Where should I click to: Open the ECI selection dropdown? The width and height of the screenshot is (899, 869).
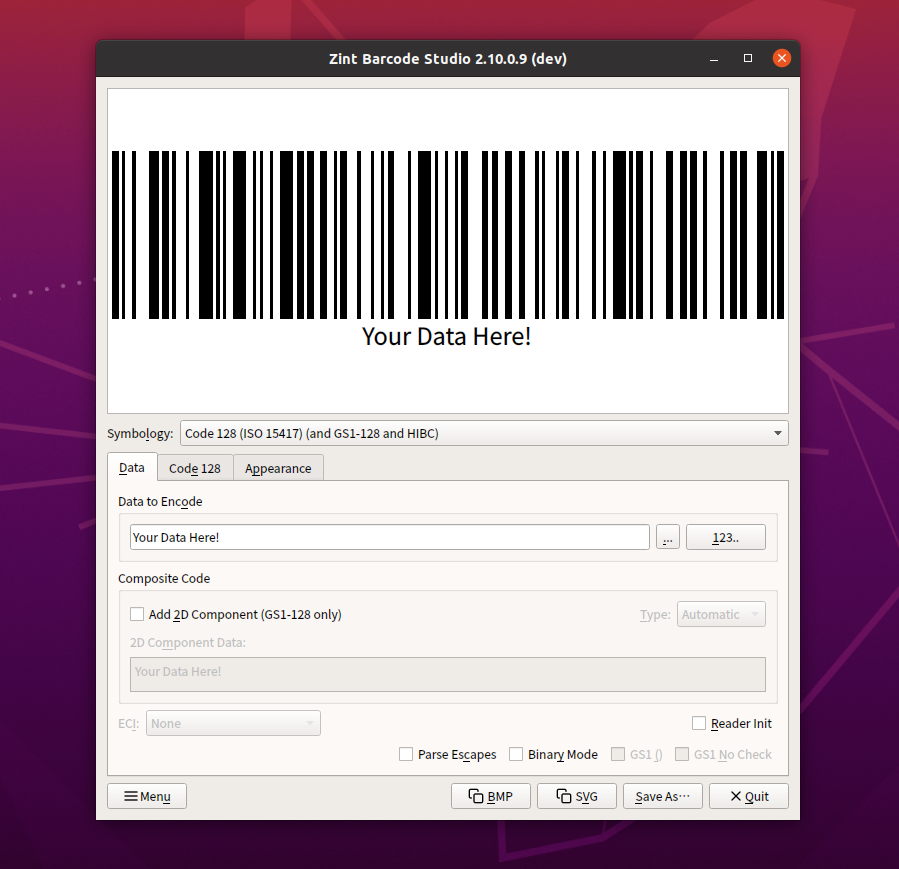click(x=233, y=723)
